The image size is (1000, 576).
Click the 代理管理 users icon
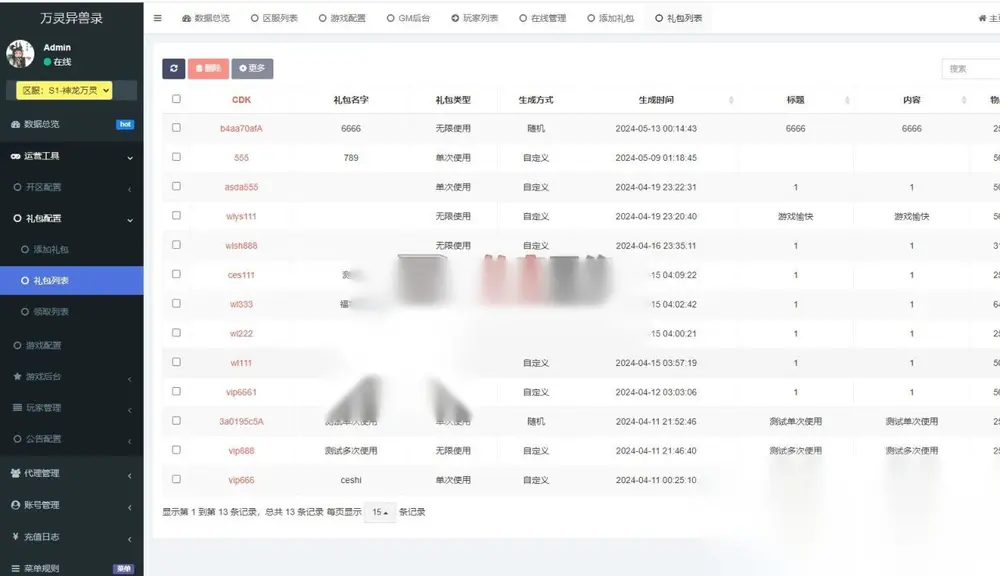(x=16, y=473)
